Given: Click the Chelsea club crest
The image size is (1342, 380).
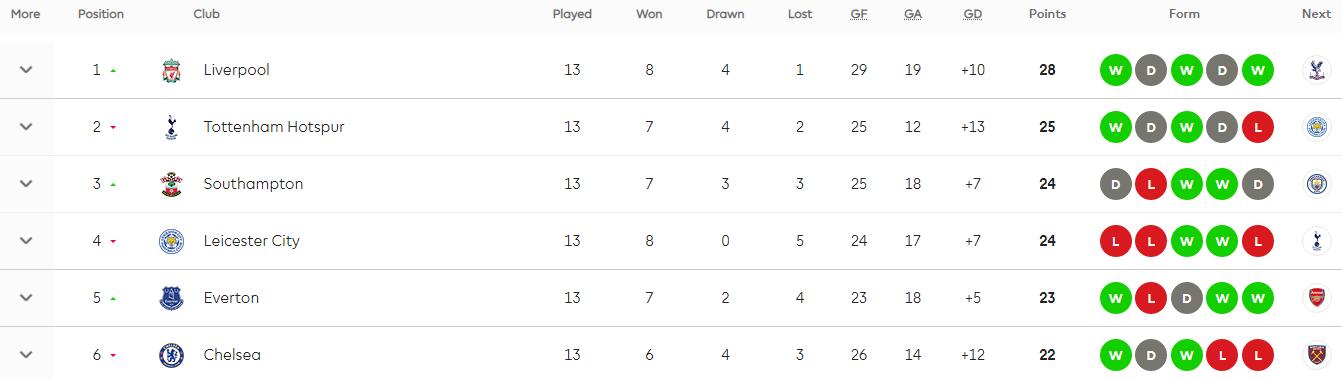Looking at the screenshot, I should coord(171,355).
